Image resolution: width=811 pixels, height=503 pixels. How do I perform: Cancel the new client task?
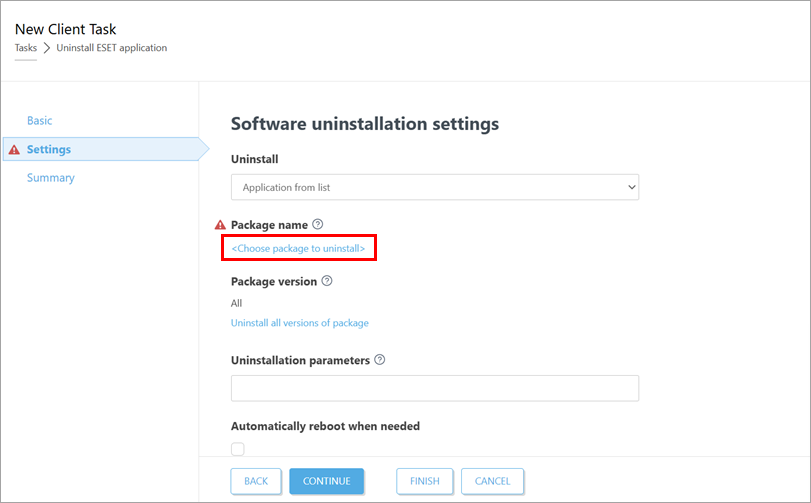tap(492, 481)
